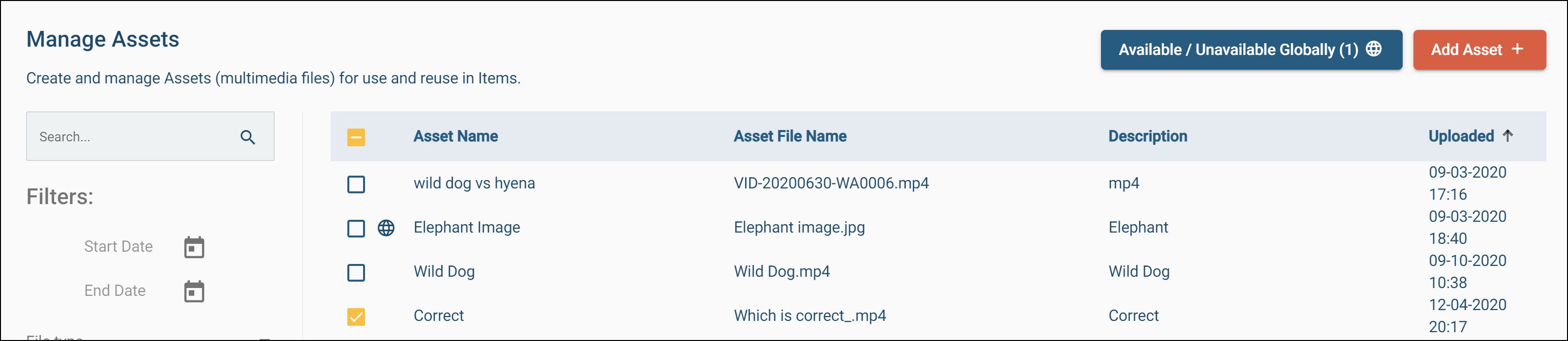This screenshot has height=341, width=1568.
Task: Tick the Wild Dog asset checkbox
Action: pos(356,272)
